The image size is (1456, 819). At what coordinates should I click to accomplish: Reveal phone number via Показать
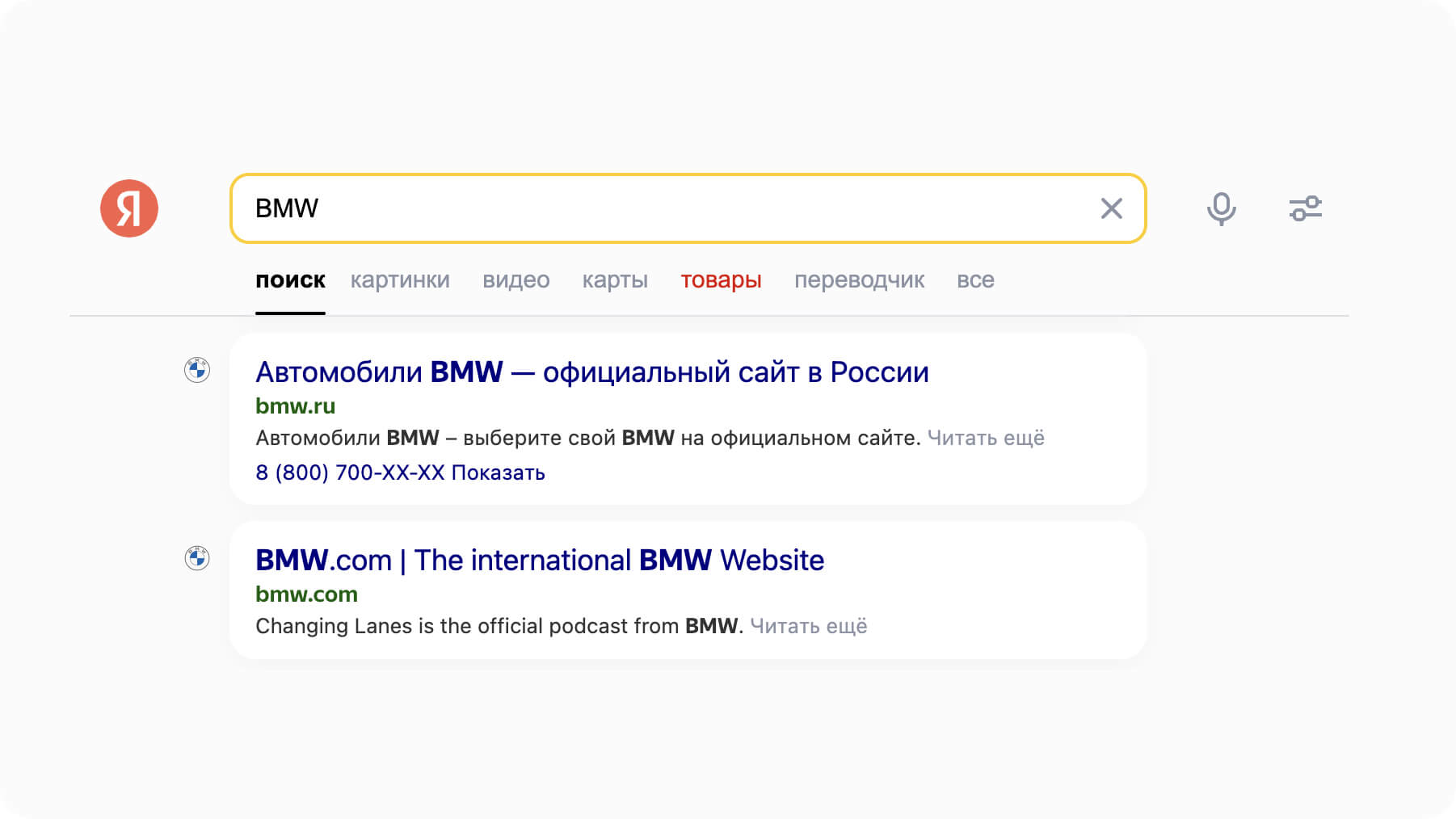pos(498,472)
